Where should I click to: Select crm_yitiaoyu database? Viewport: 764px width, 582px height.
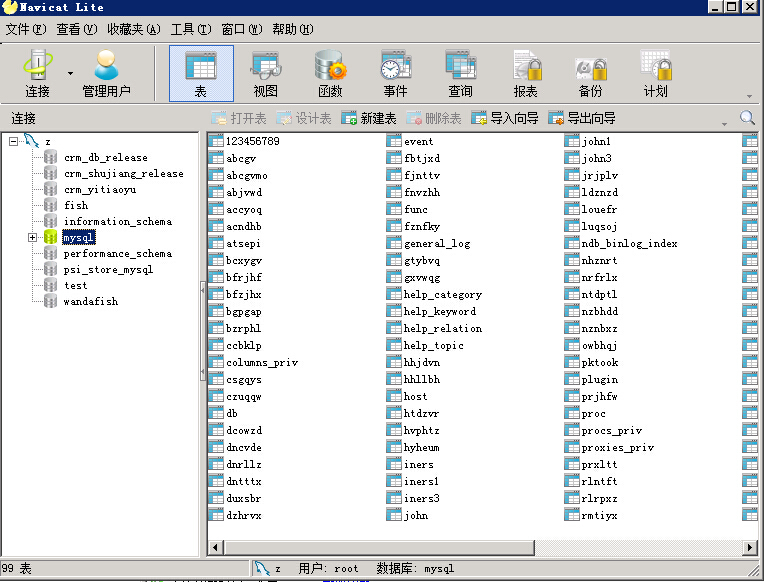coord(100,190)
